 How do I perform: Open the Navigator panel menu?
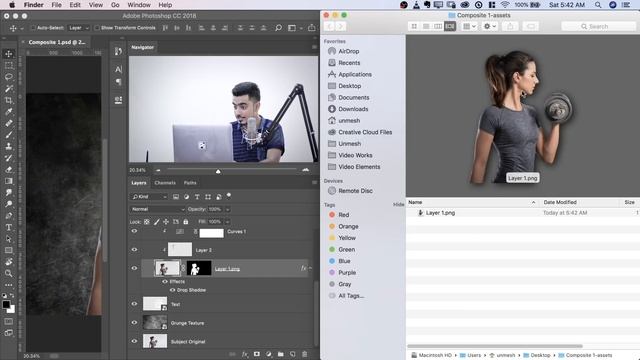[314, 47]
